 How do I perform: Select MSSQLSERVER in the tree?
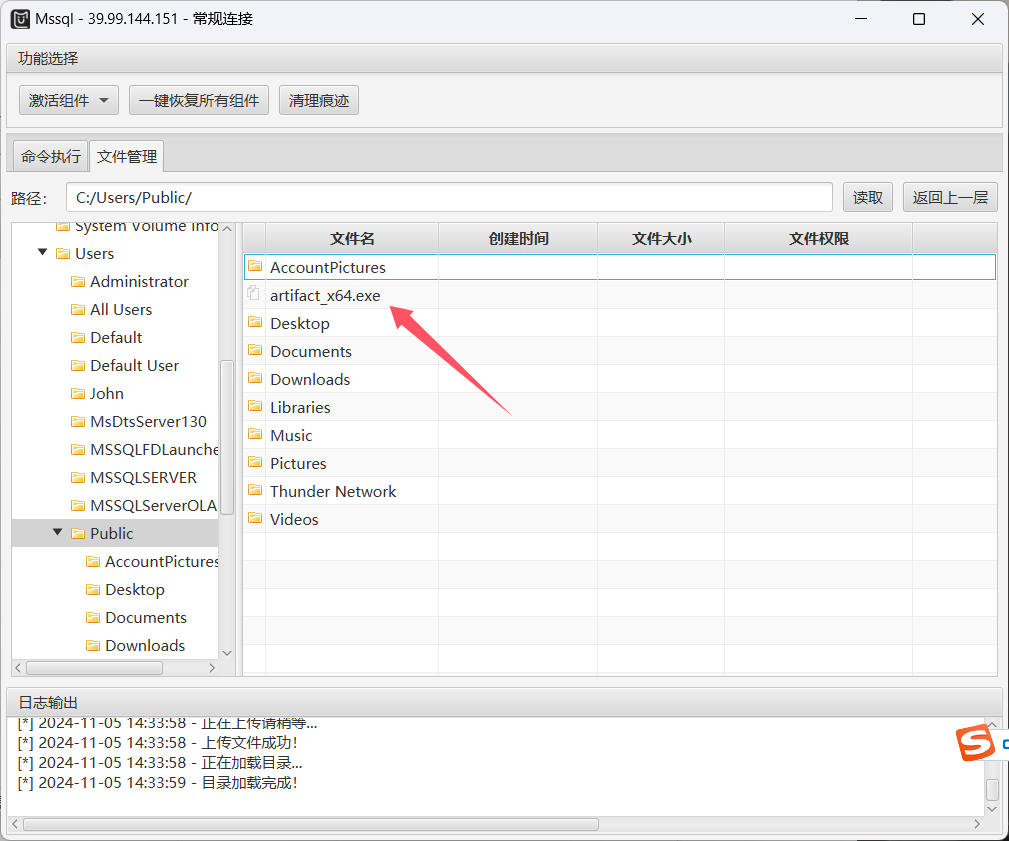pos(143,477)
